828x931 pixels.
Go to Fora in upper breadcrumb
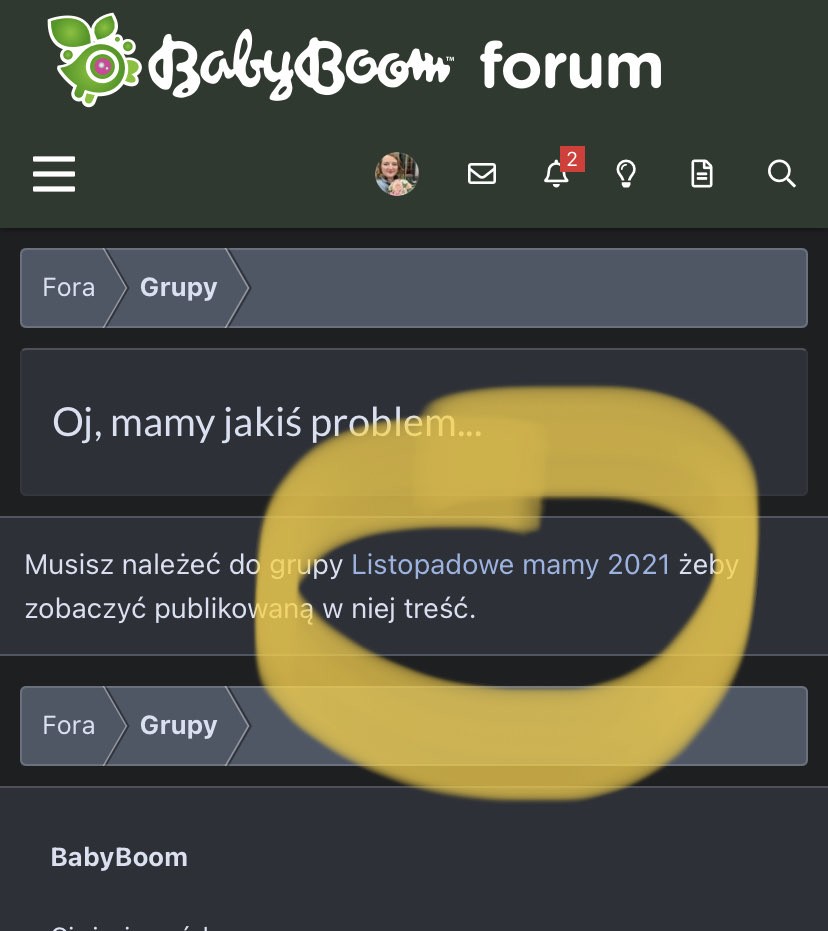pos(69,288)
